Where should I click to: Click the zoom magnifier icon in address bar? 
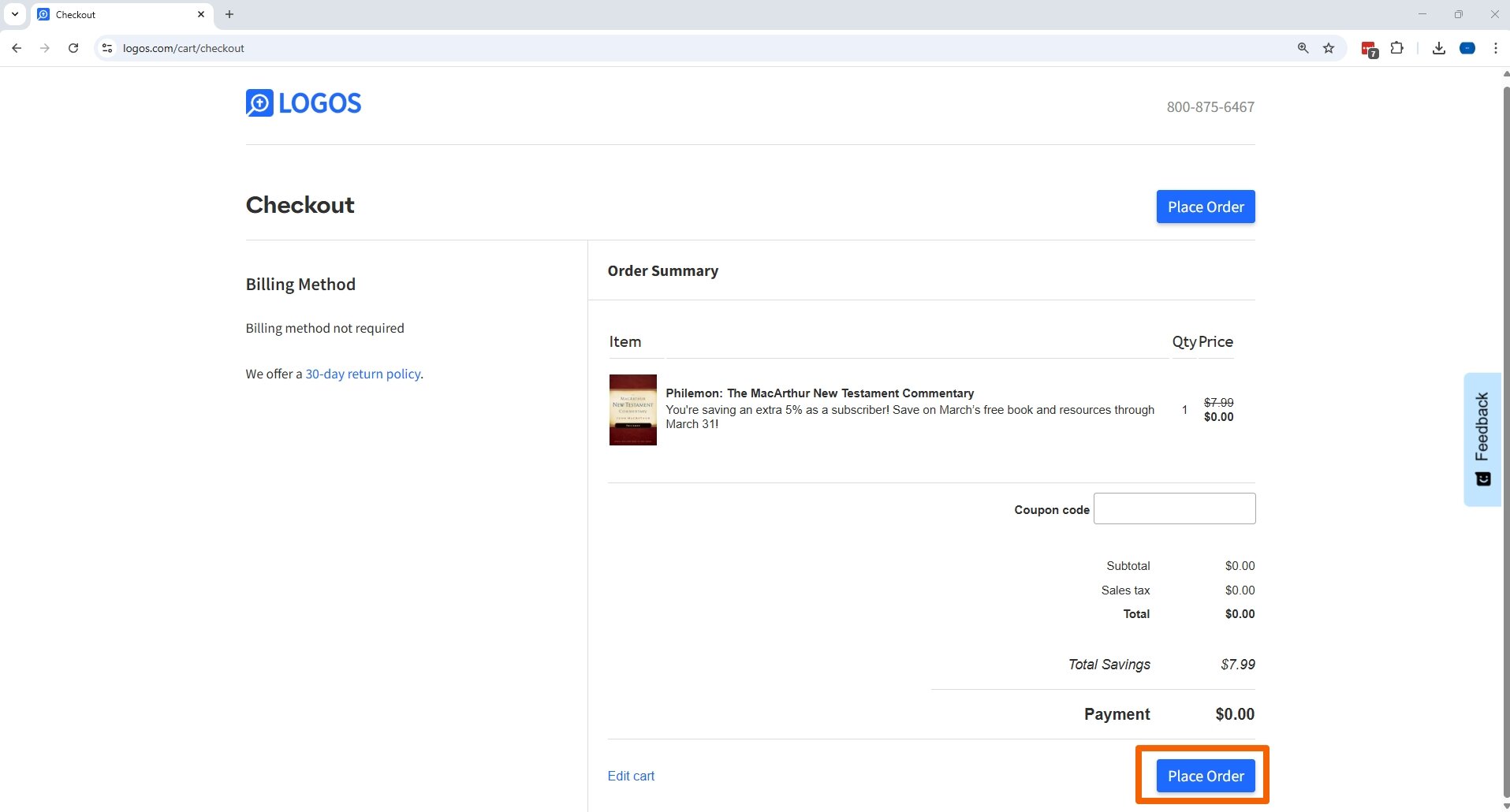[1303, 48]
